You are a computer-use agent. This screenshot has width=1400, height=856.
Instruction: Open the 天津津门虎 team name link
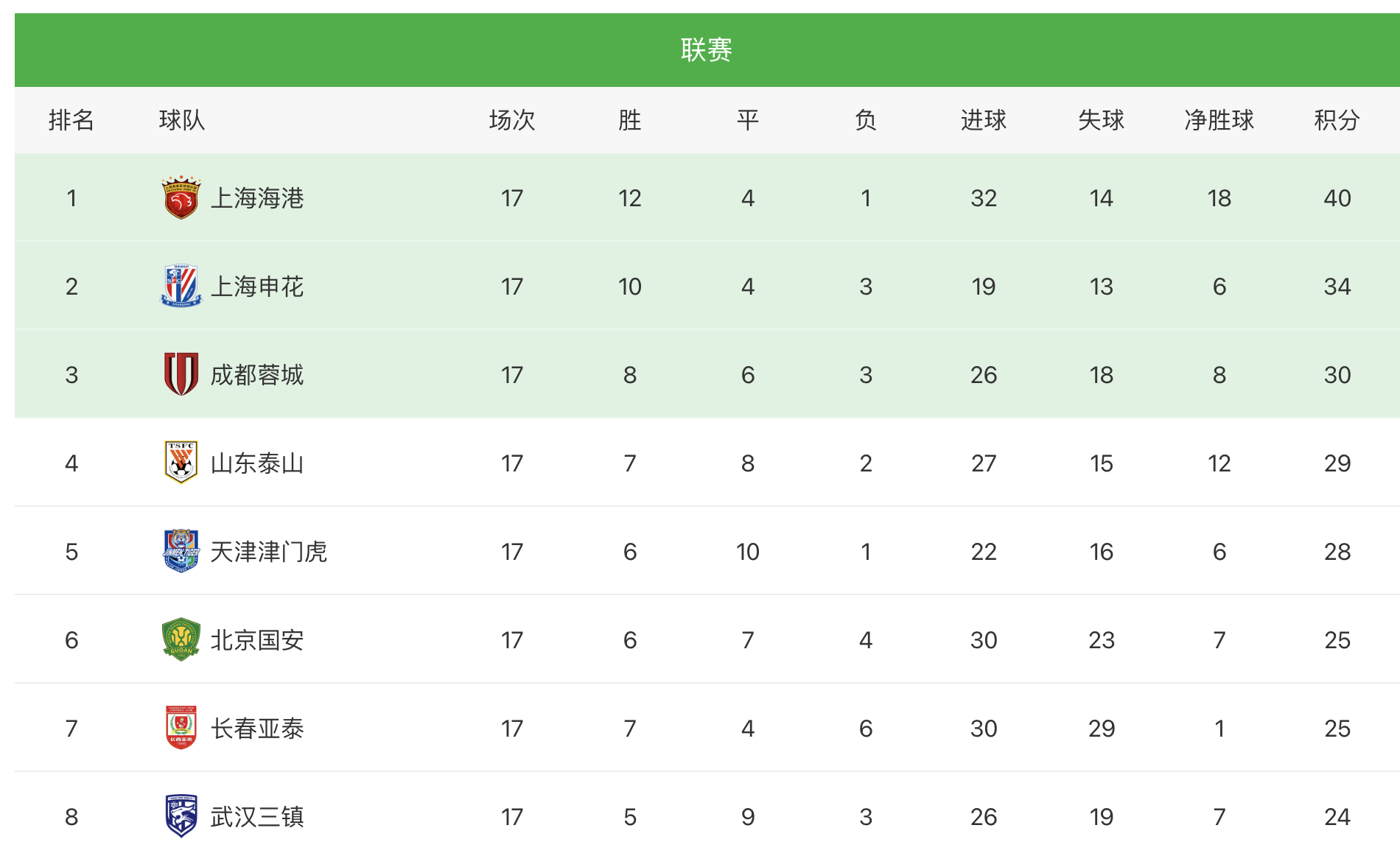[269, 552]
